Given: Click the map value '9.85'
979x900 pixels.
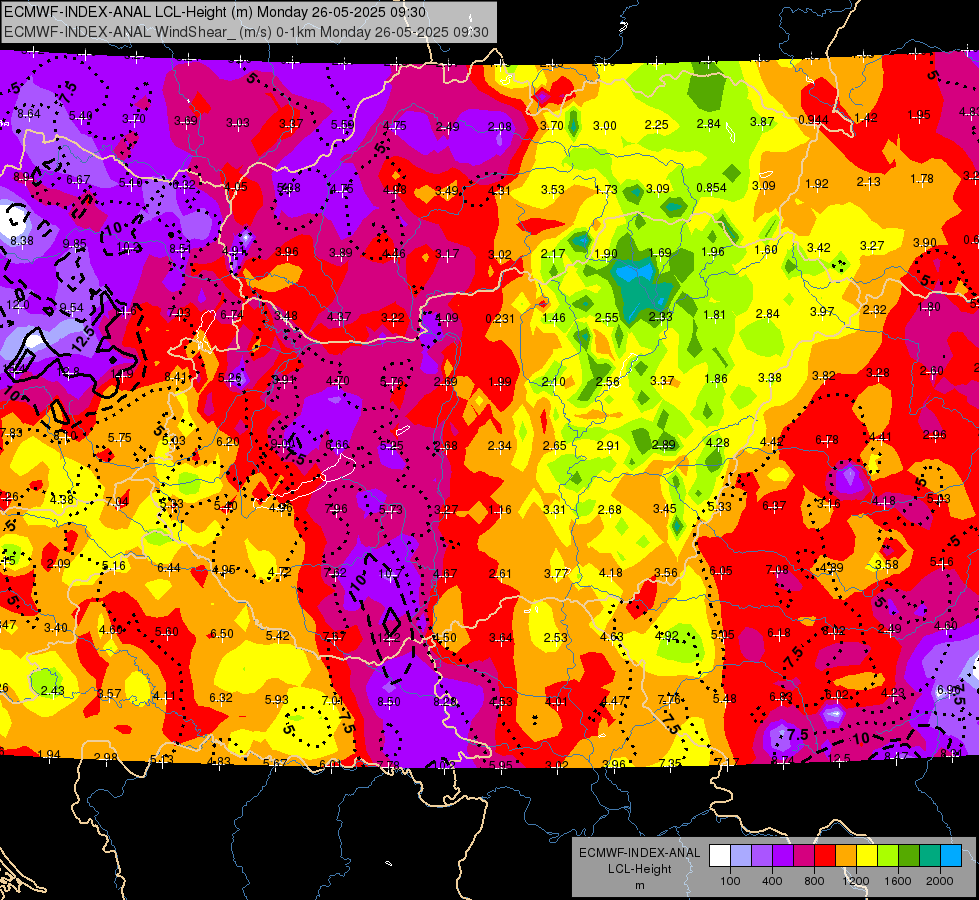Looking at the screenshot, I should point(74,244).
